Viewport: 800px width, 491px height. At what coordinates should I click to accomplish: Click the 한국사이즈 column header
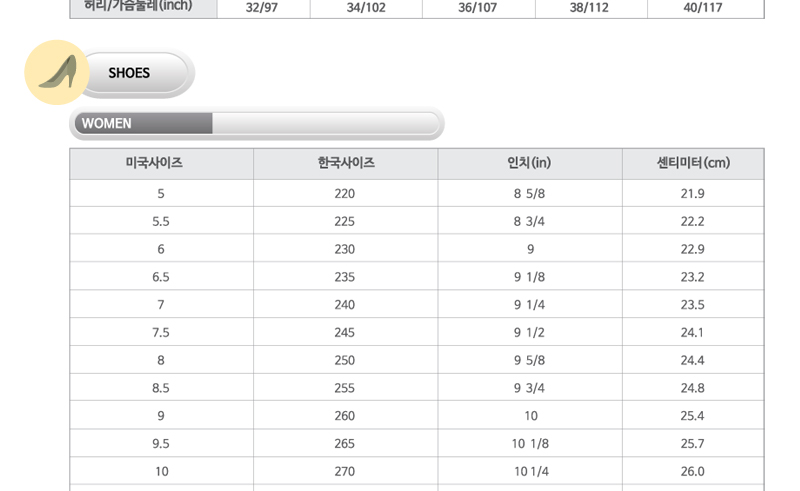[x=345, y=163]
